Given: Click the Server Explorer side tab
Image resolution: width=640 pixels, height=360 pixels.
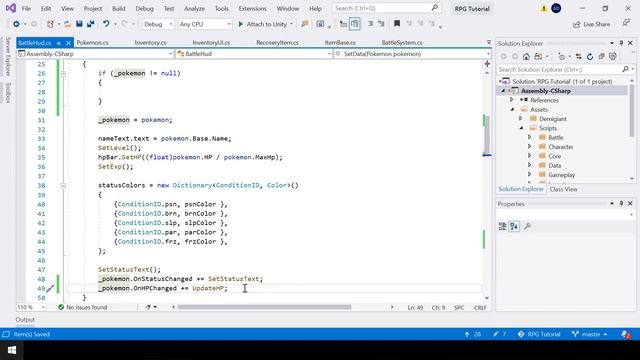Looking at the screenshot, I should point(8,56).
